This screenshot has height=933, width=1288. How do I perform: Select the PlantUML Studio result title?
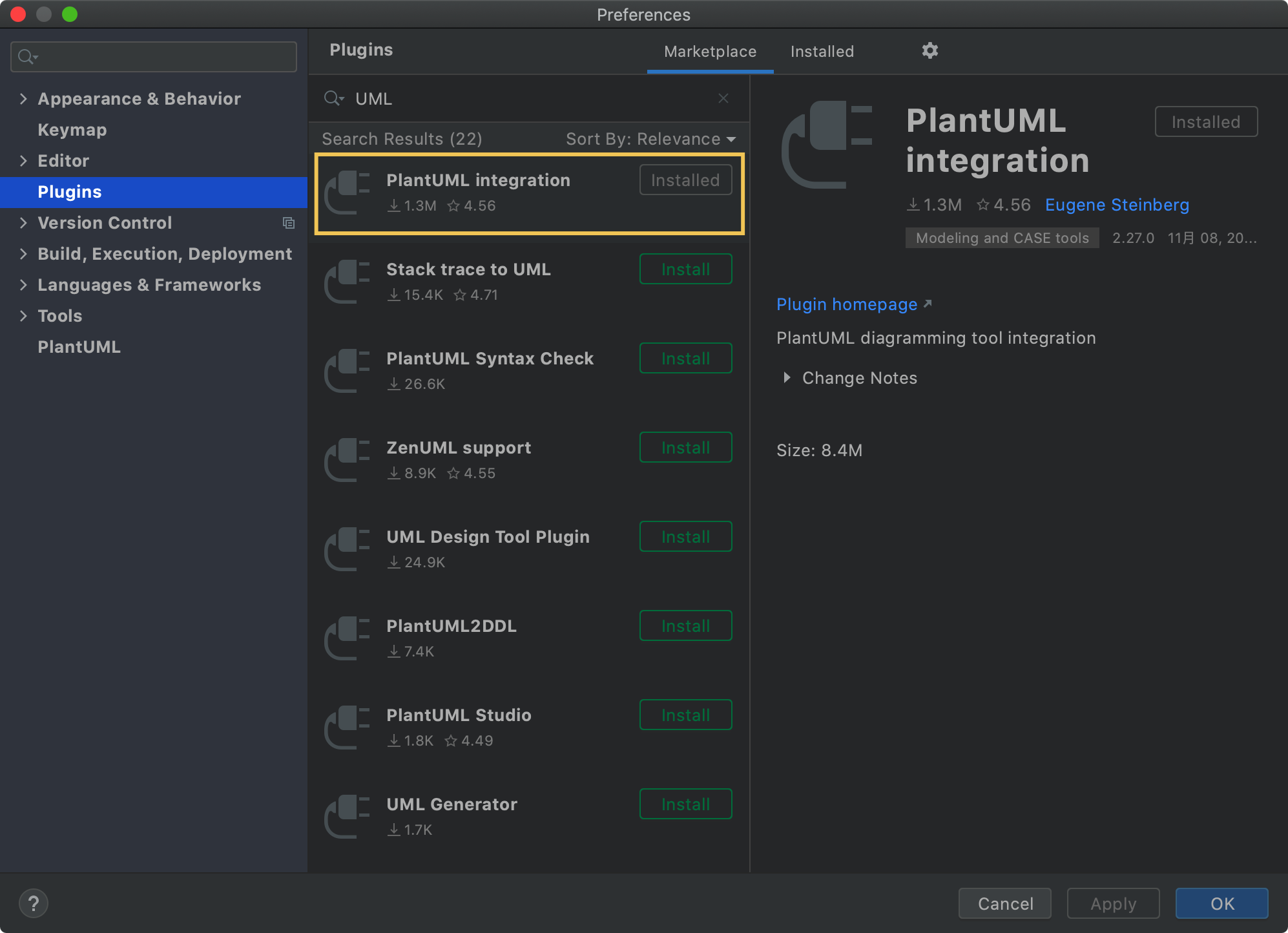tap(459, 715)
